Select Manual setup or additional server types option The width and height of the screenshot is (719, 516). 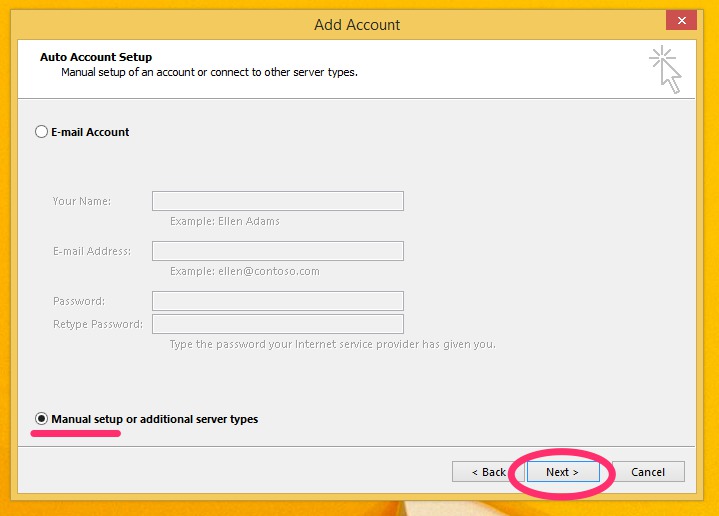(41, 419)
